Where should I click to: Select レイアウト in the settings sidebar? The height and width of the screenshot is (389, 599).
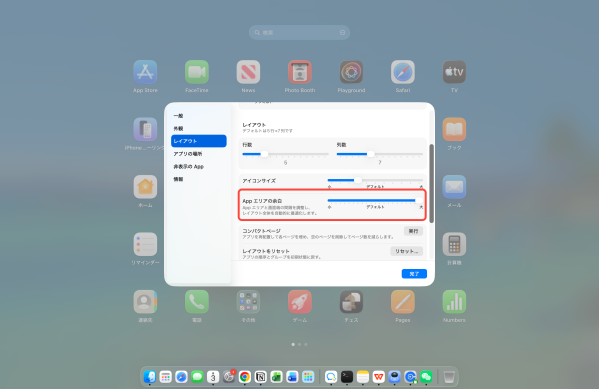click(x=199, y=141)
